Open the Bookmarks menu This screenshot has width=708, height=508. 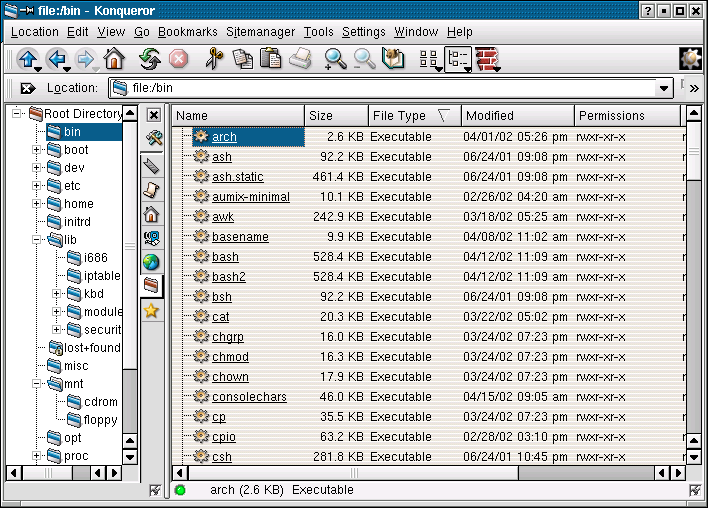(187, 32)
